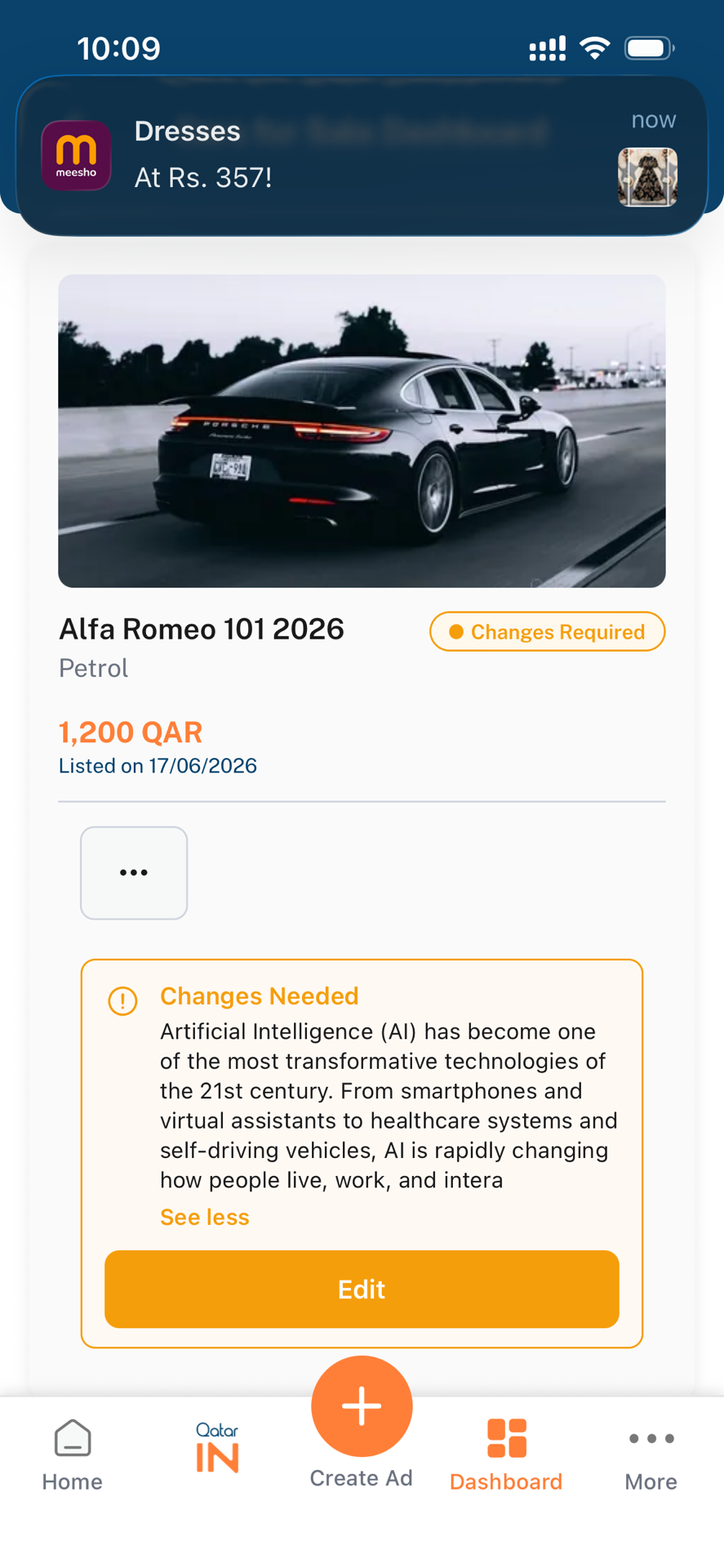Tap the Changes Required status badge

click(x=548, y=632)
